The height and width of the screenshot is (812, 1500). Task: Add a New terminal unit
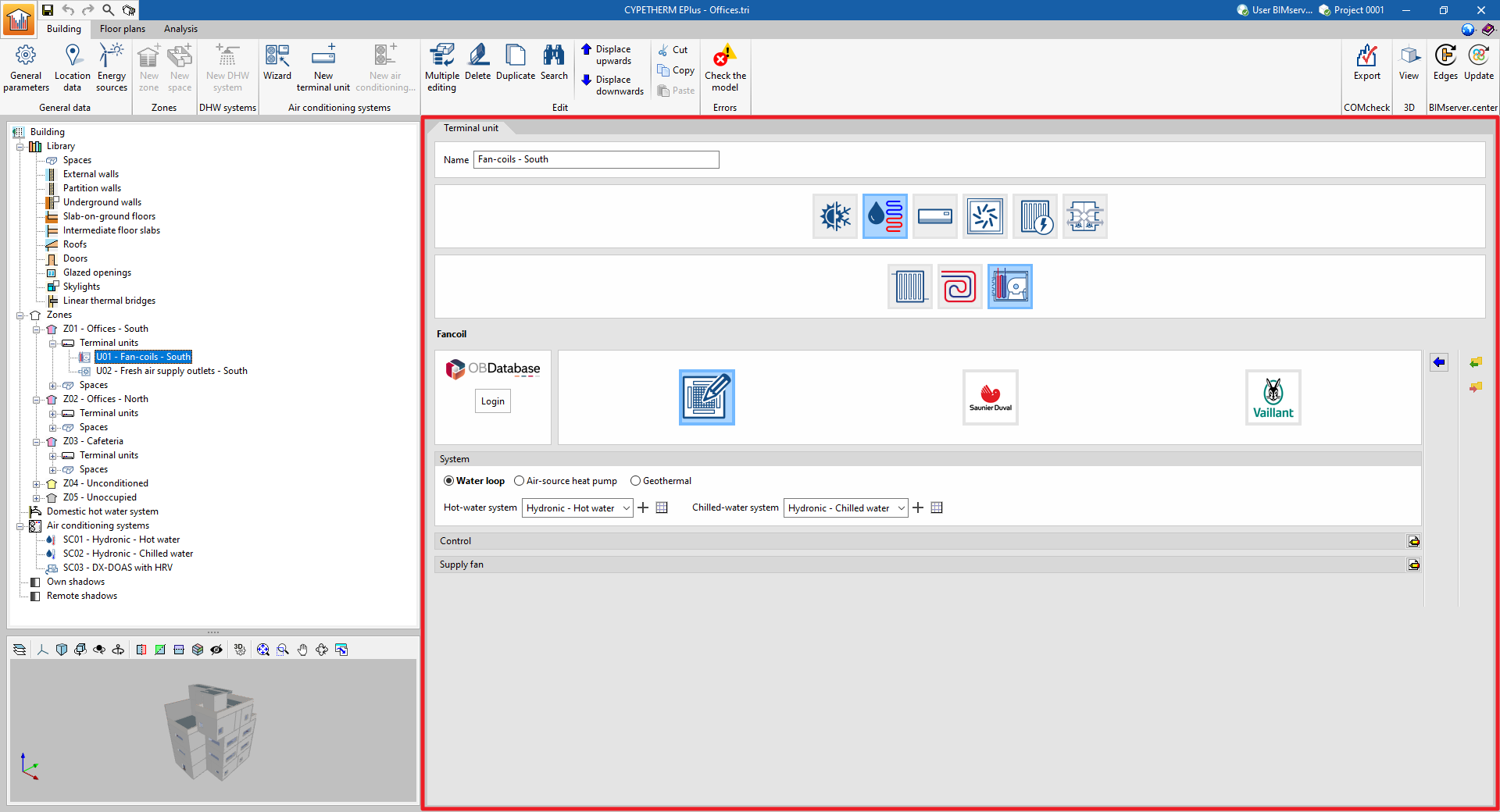[323, 67]
